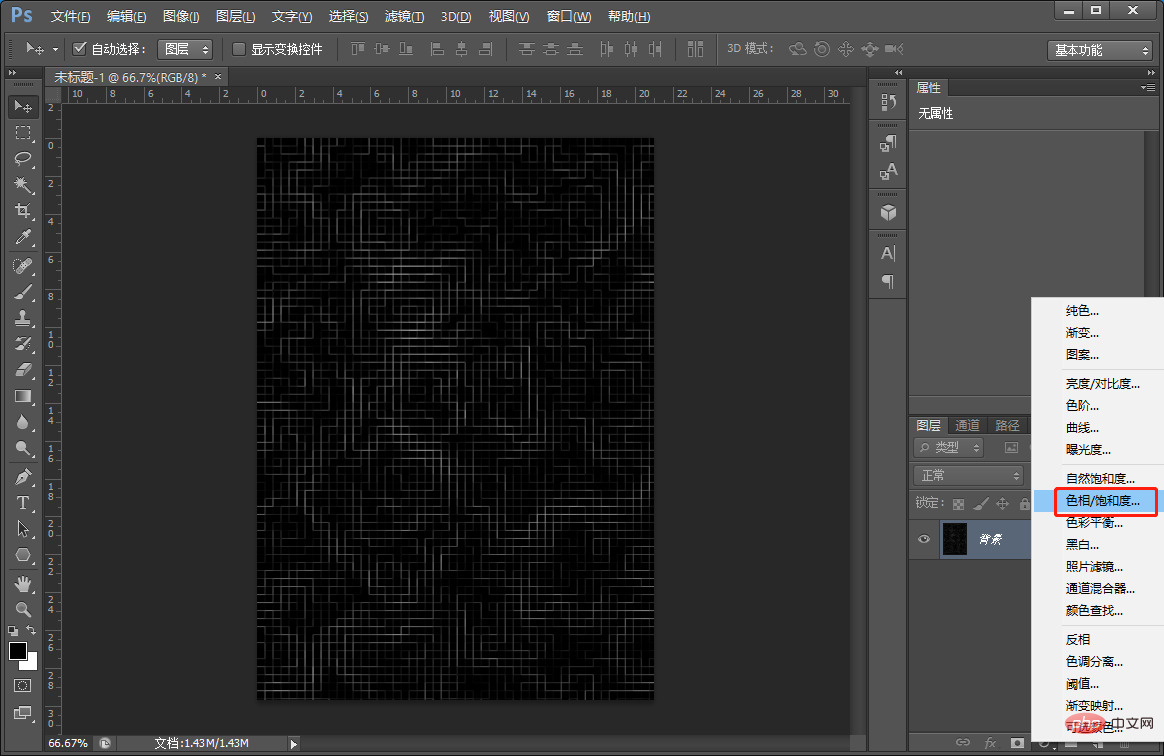The height and width of the screenshot is (756, 1164).
Task: Open the Character panel icon
Action: coord(888,253)
